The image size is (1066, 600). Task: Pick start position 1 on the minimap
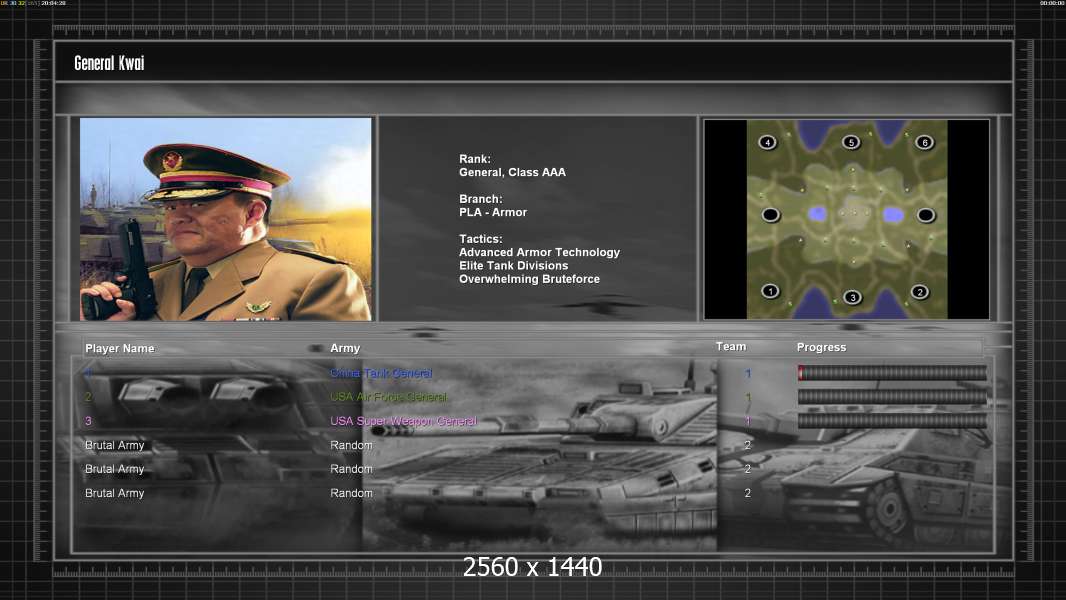[770, 291]
